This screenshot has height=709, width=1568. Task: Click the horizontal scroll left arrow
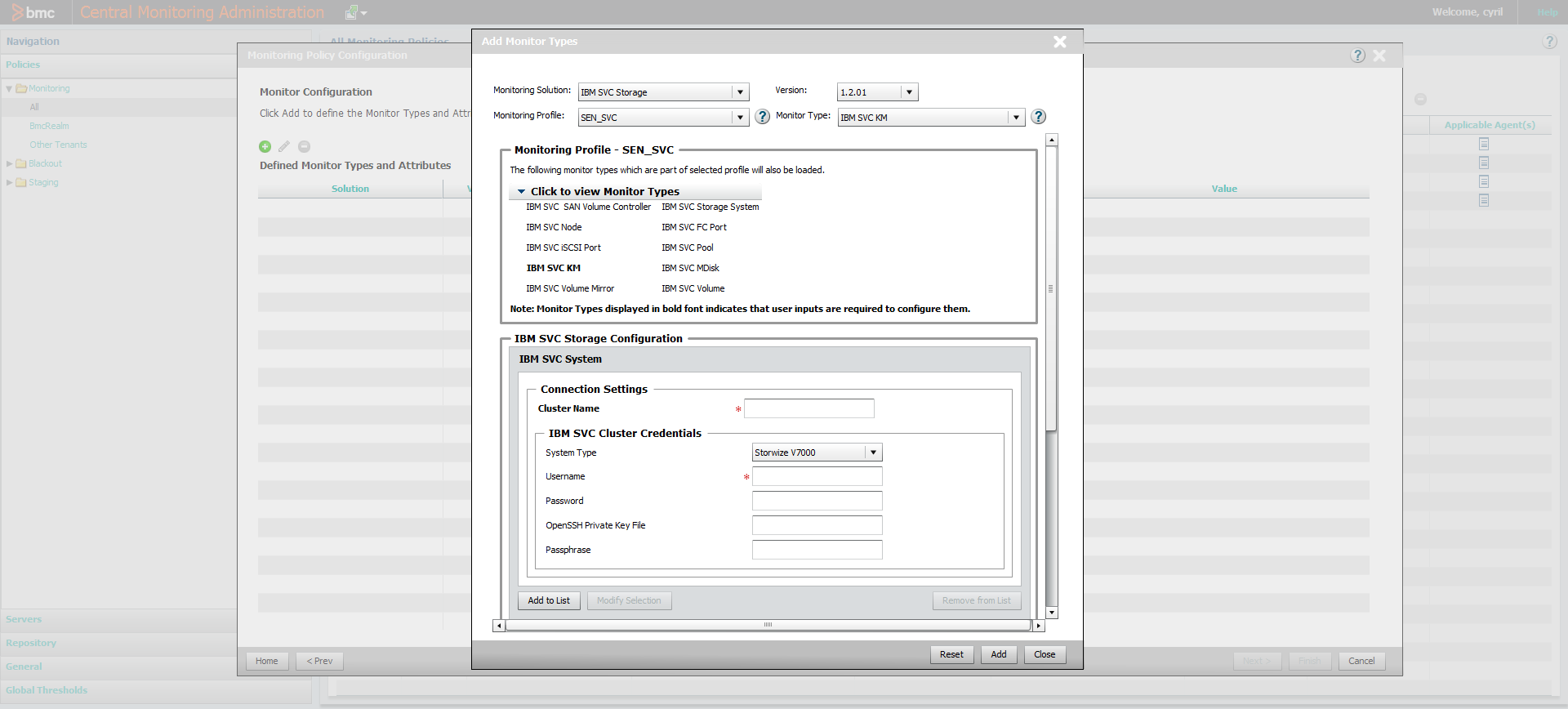point(499,626)
